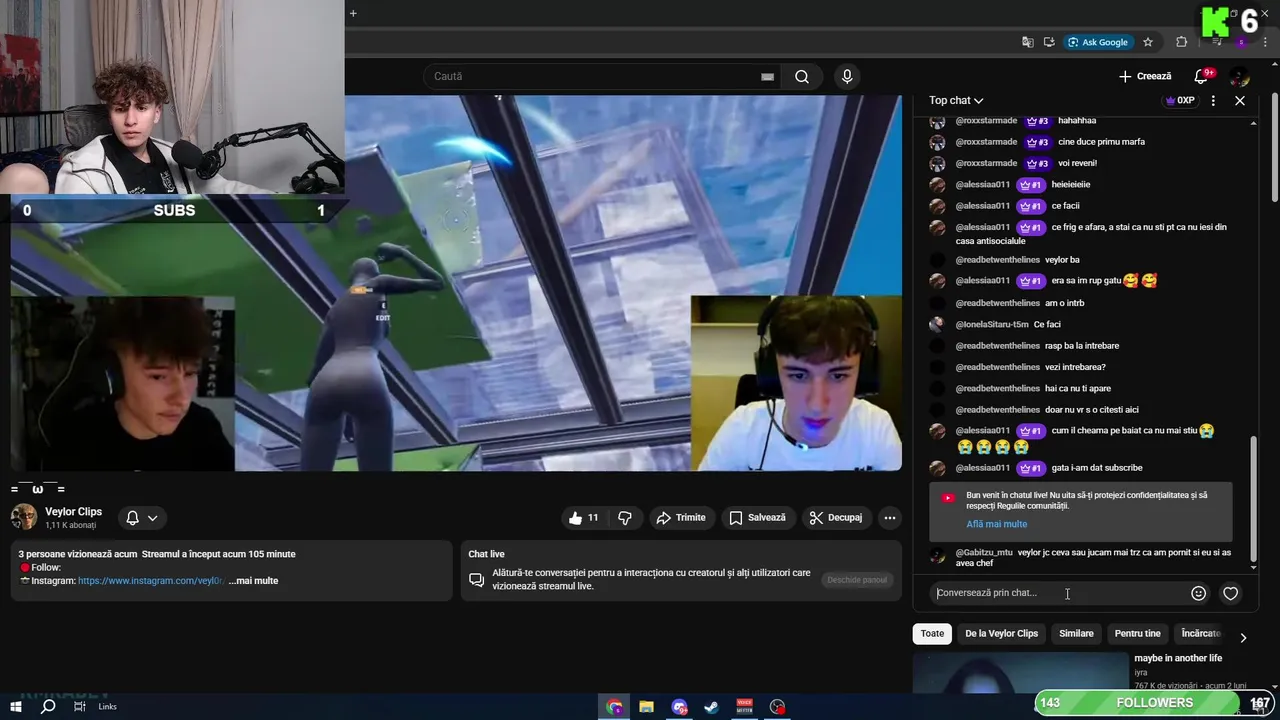
Task: Activate voice search microphone icon
Action: [x=847, y=77]
